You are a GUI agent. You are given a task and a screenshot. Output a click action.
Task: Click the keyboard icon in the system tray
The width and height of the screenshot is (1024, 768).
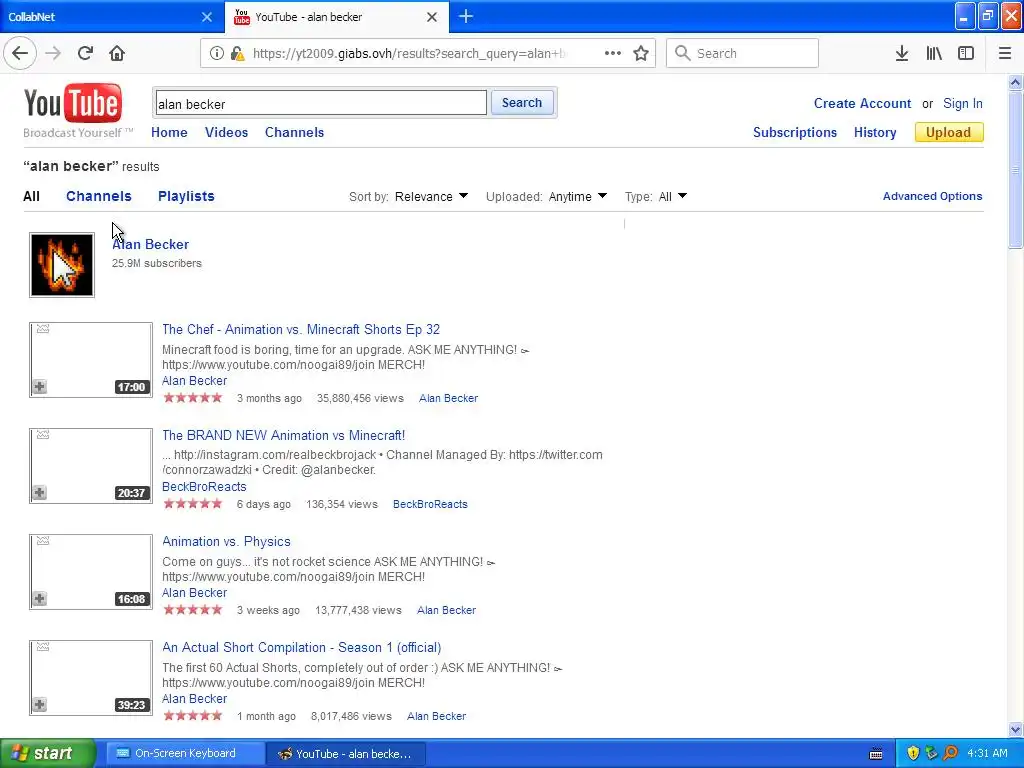tap(876, 754)
